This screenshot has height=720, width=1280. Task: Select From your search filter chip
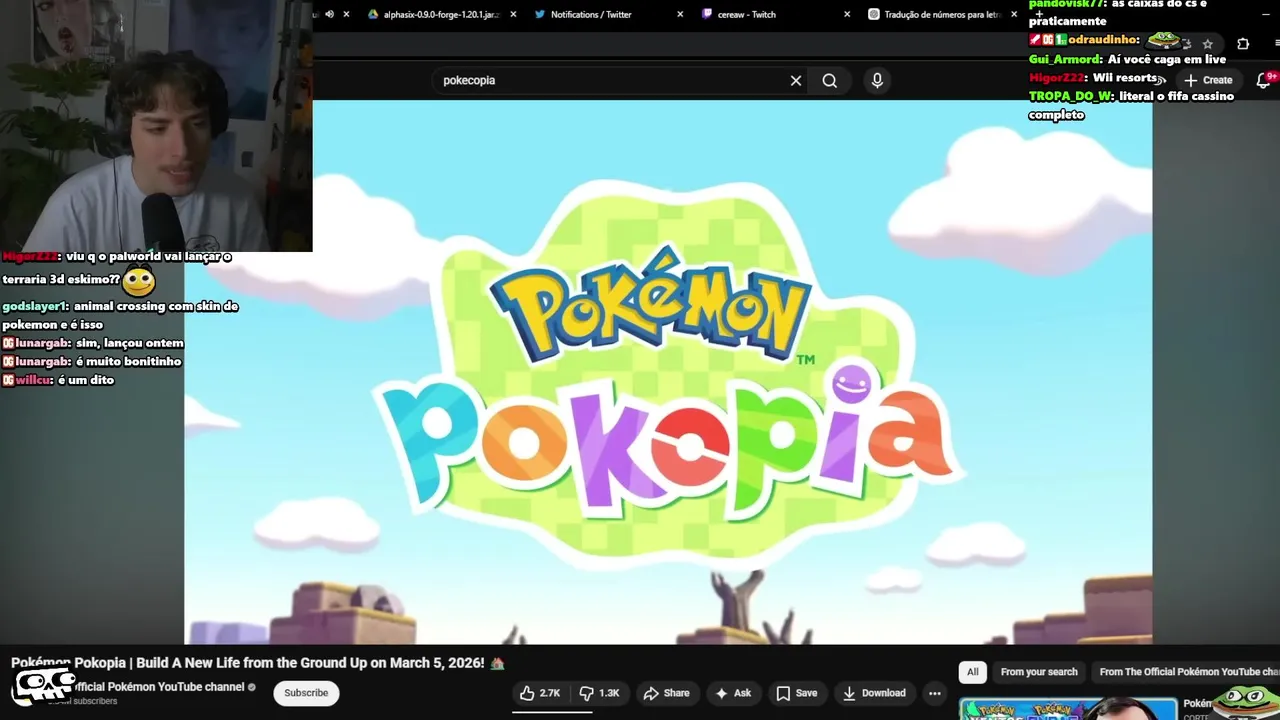[x=1039, y=672]
